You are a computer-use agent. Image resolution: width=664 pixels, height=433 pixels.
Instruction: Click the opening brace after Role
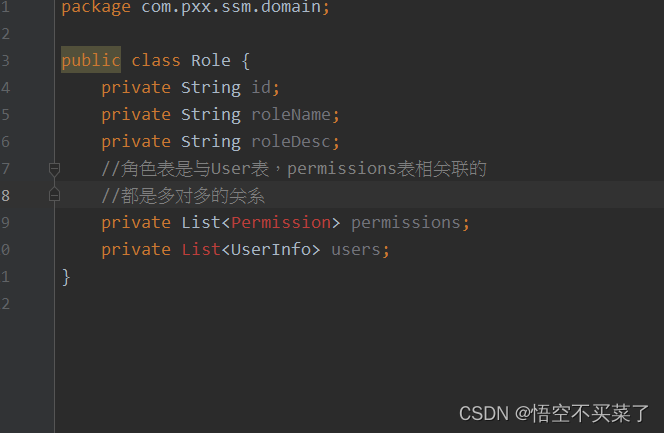coord(246,61)
